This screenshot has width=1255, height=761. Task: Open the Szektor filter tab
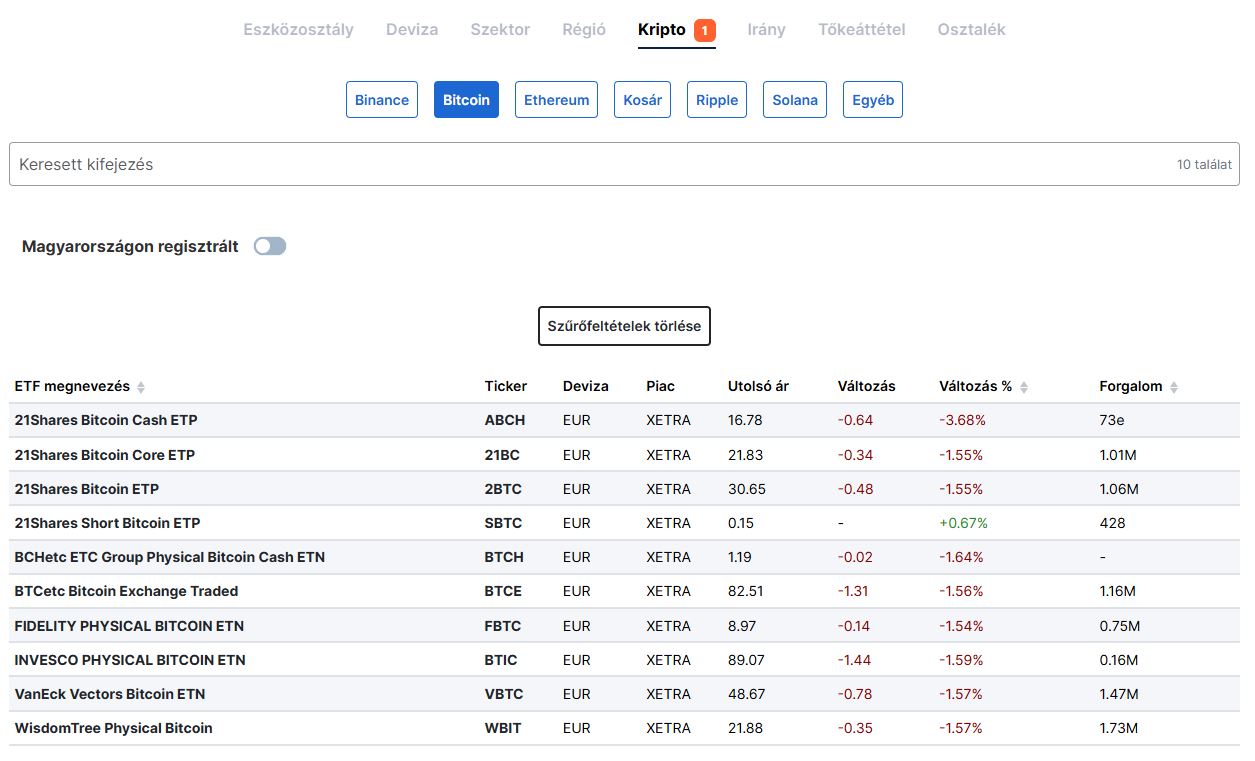500,29
